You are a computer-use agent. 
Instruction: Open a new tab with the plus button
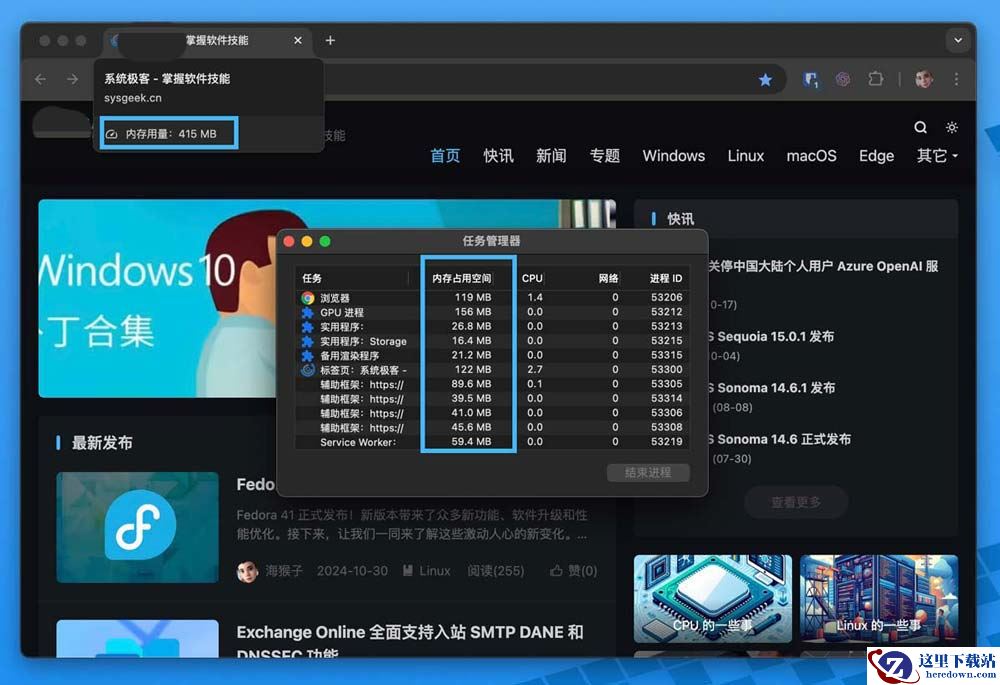pyautogui.click(x=330, y=40)
